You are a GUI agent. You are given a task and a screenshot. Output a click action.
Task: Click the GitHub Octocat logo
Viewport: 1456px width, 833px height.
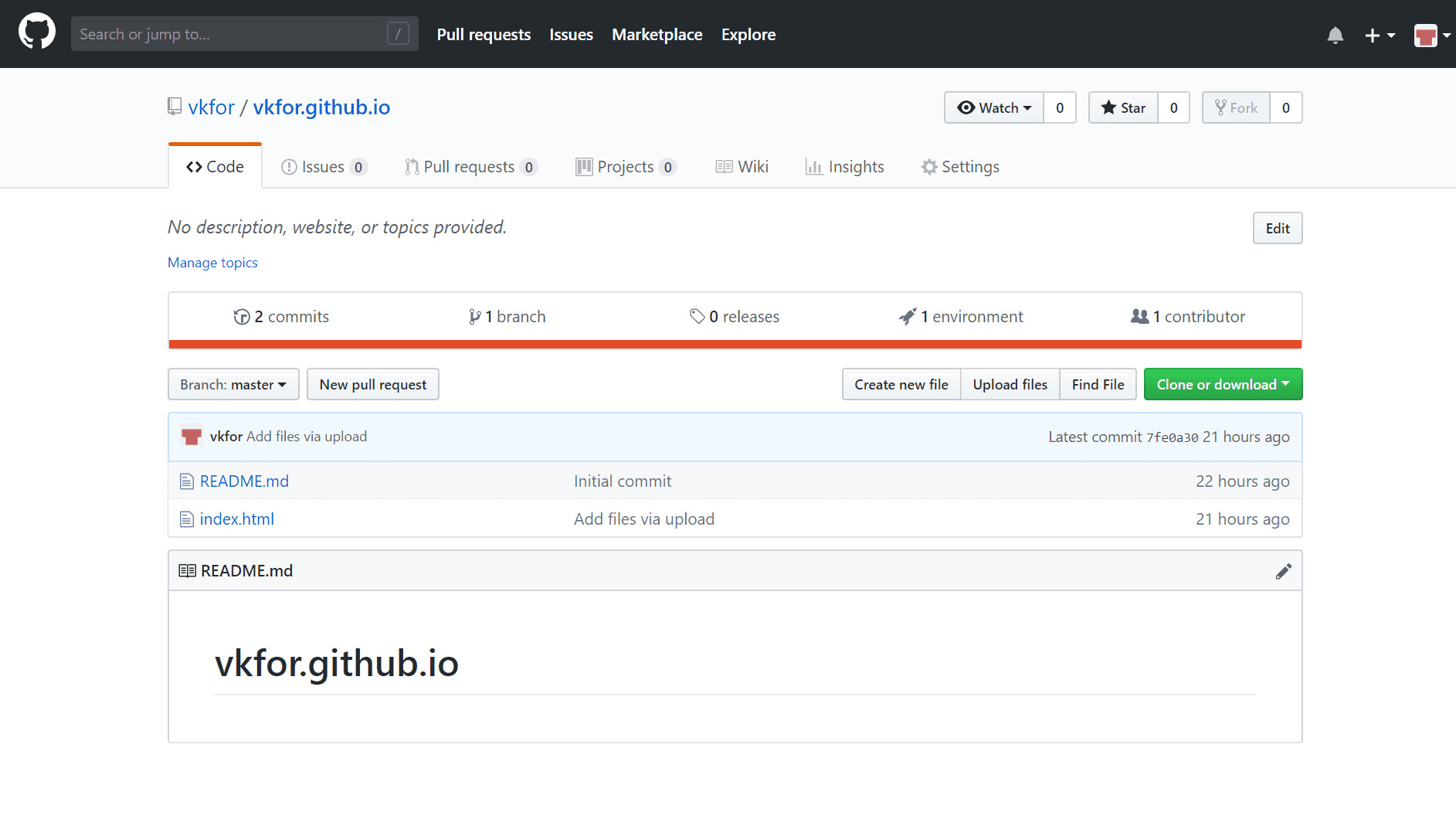click(36, 33)
